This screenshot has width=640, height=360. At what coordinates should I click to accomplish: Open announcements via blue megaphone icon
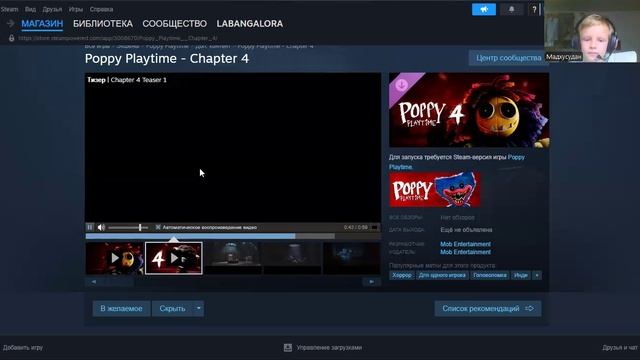484,9
